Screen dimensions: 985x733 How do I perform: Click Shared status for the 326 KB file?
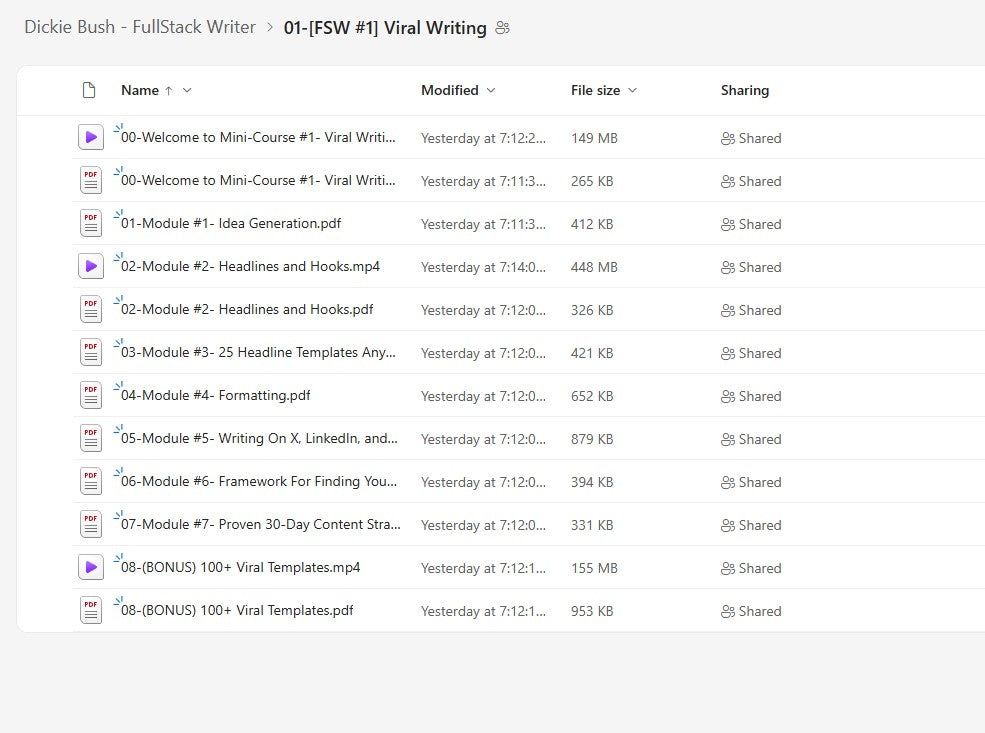coord(751,310)
